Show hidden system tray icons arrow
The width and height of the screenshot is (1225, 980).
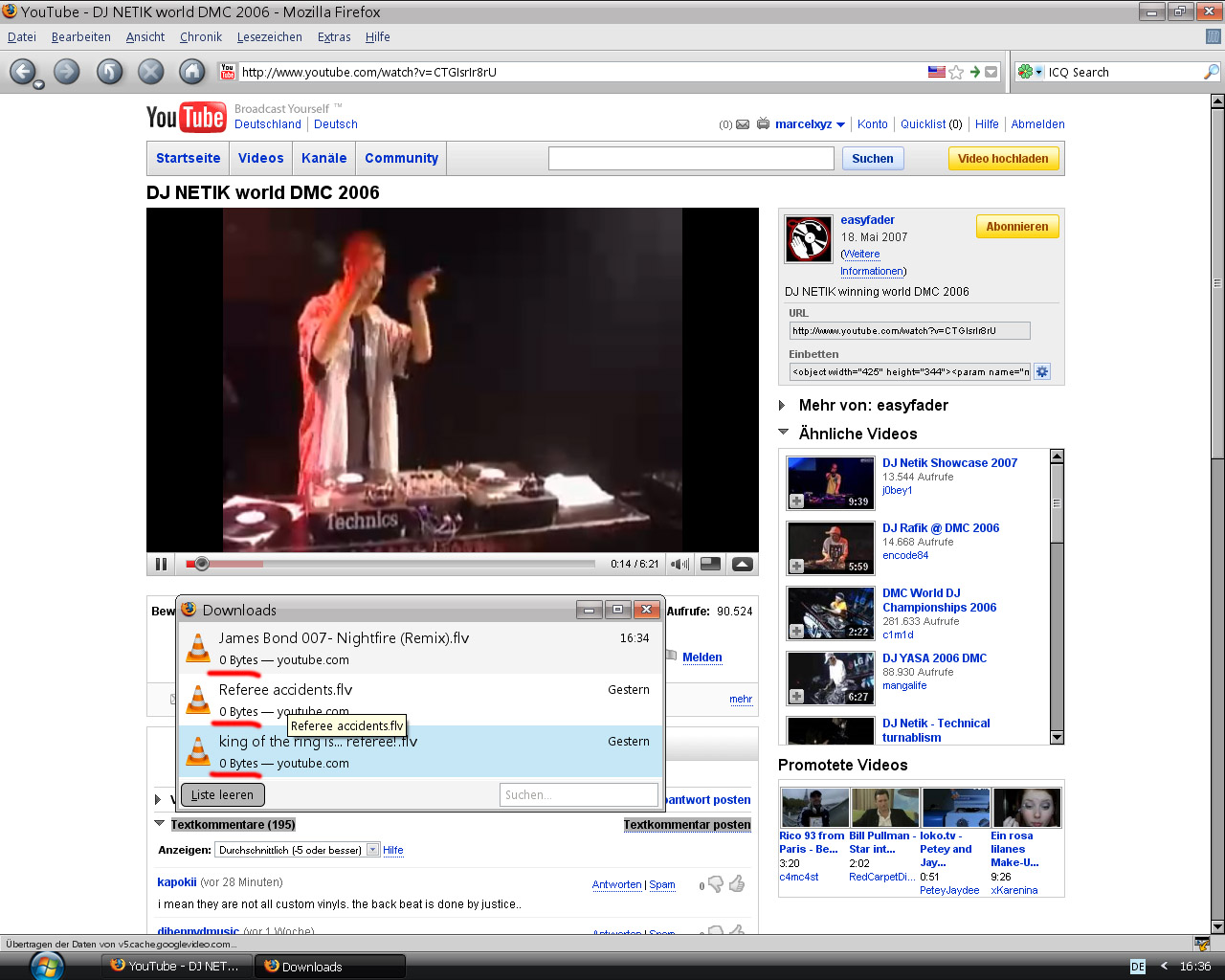click(1164, 966)
